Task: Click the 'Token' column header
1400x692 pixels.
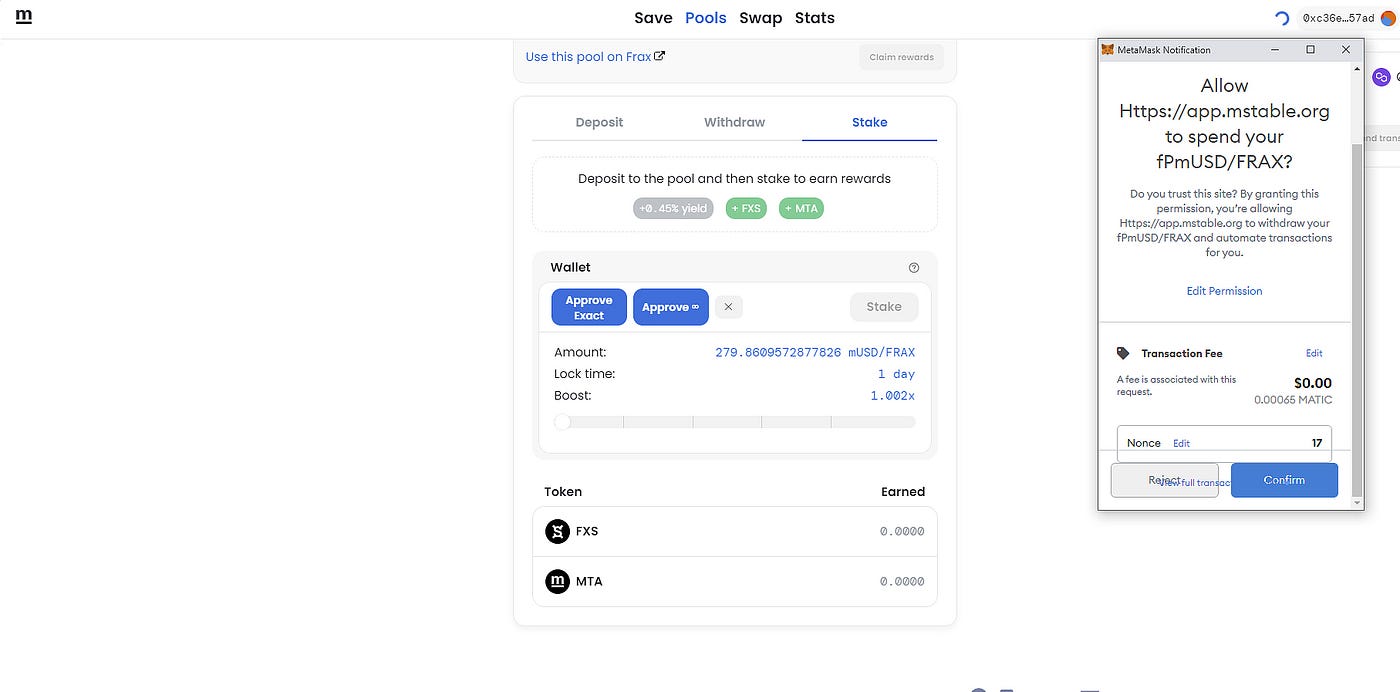Action: tap(563, 491)
